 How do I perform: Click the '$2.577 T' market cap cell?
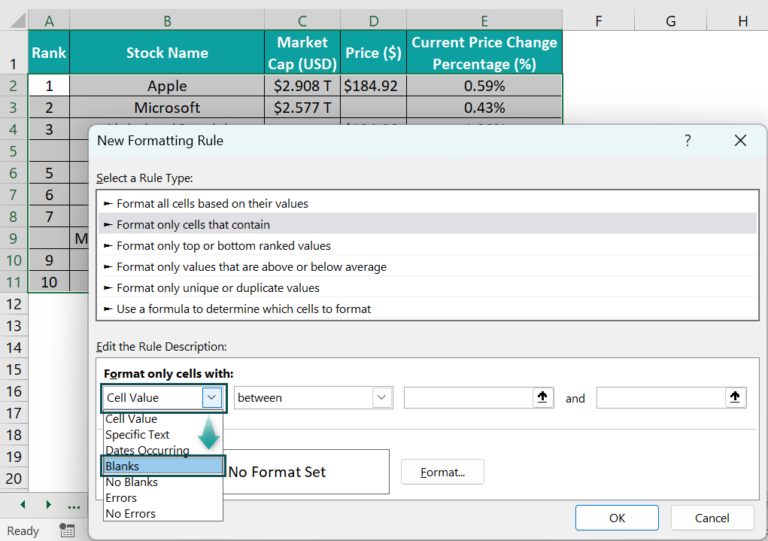[x=302, y=107]
